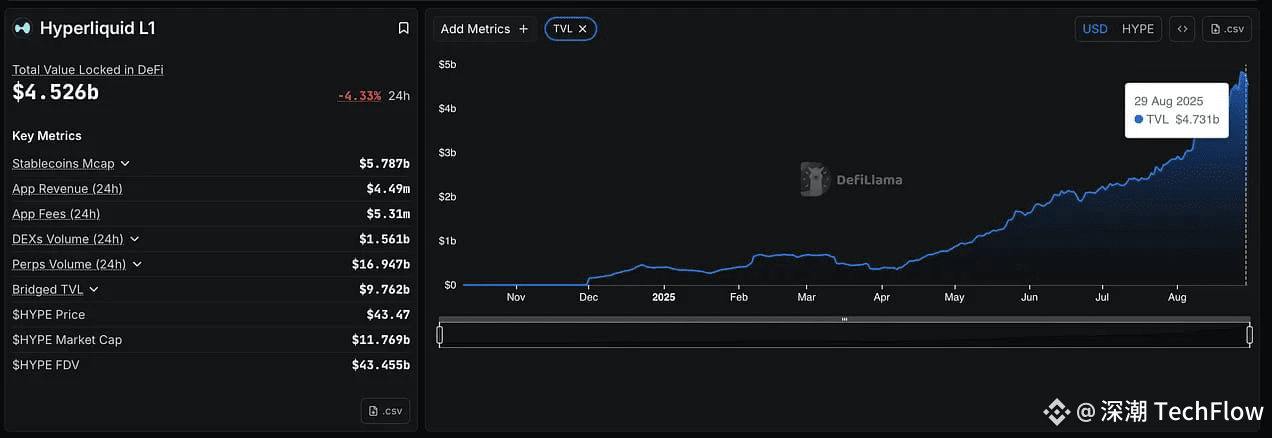Download chart data with the top .csv button
This screenshot has width=1272, height=438.
(1227, 29)
